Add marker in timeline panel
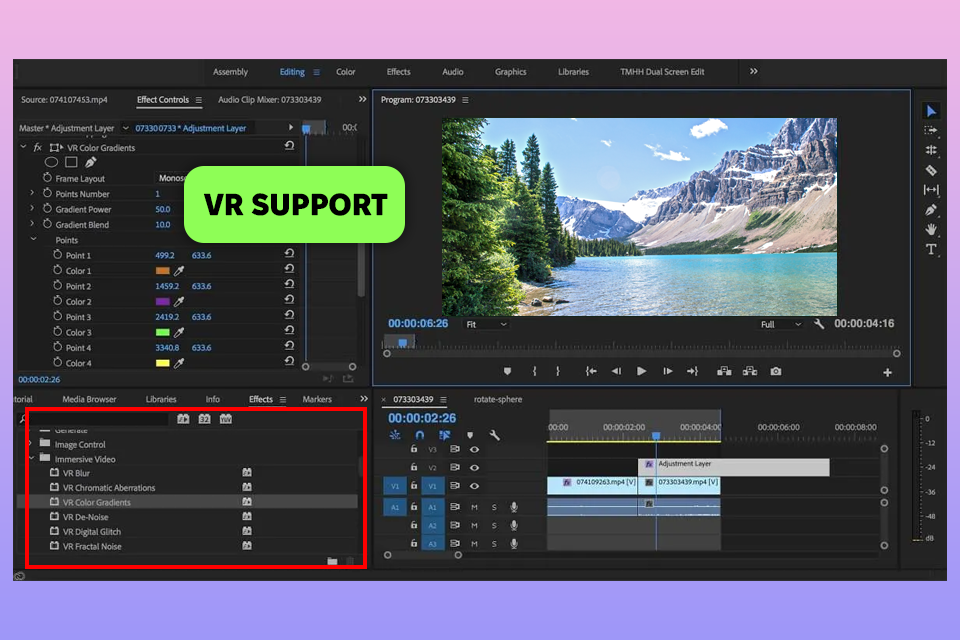Image resolution: width=960 pixels, height=640 pixels. click(470, 435)
